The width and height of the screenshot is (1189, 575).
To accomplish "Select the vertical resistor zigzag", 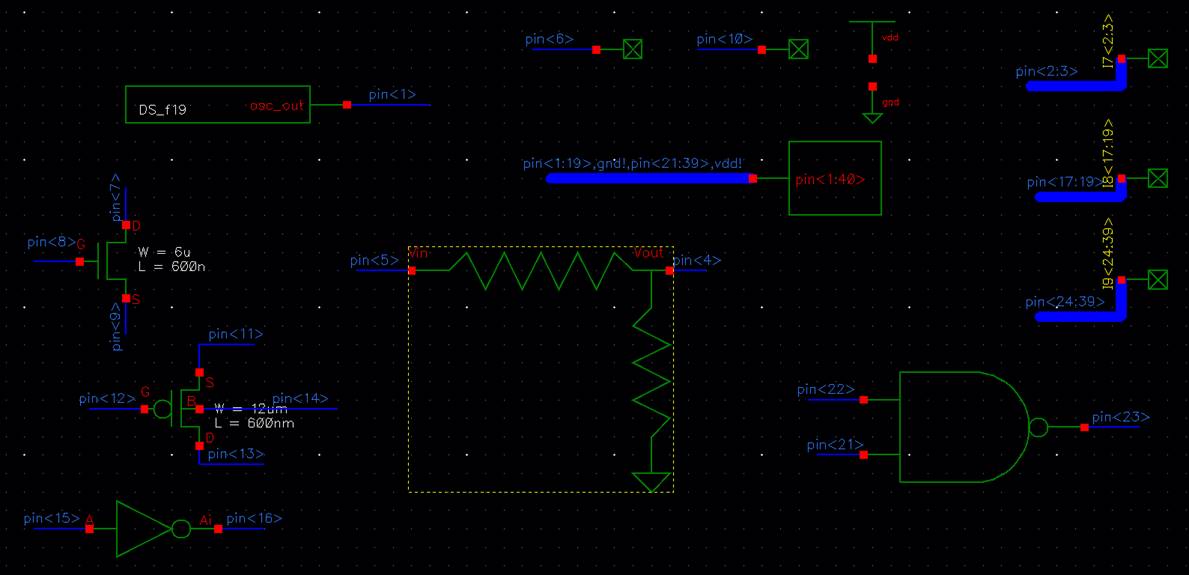I will click(653, 372).
